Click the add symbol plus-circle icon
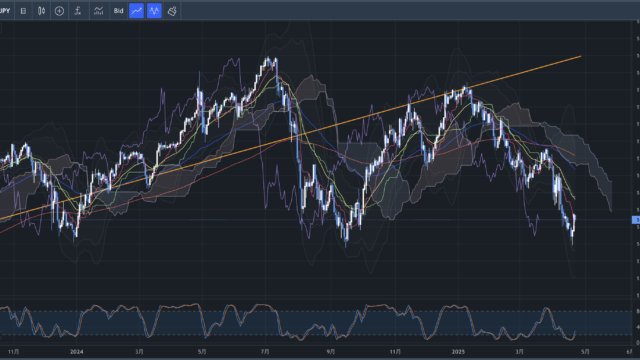This screenshot has width=640, height=360. pyautogui.click(x=59, y=11)
